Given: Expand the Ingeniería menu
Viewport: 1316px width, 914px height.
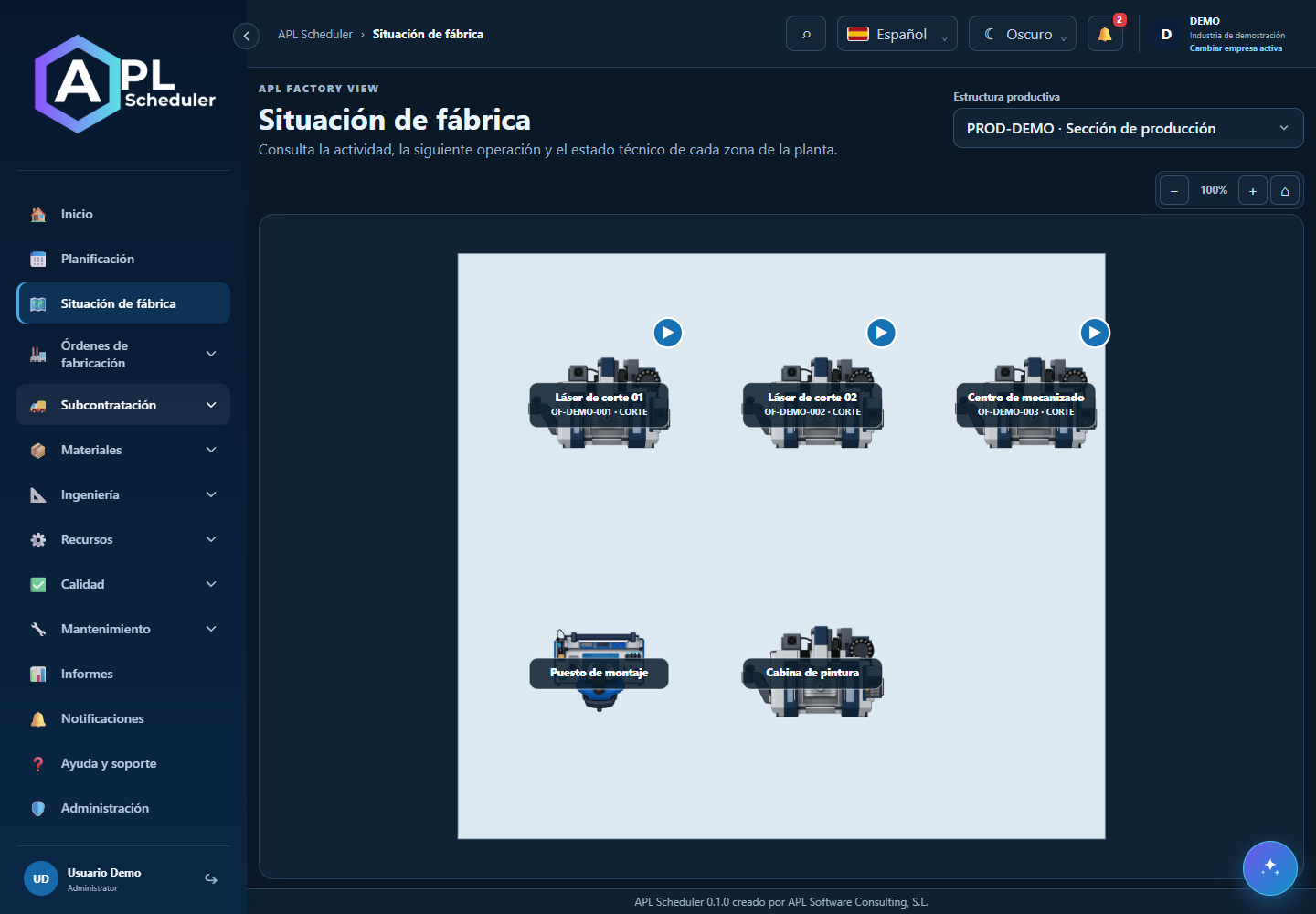Looking at the screenshot, I should [123, 494].
